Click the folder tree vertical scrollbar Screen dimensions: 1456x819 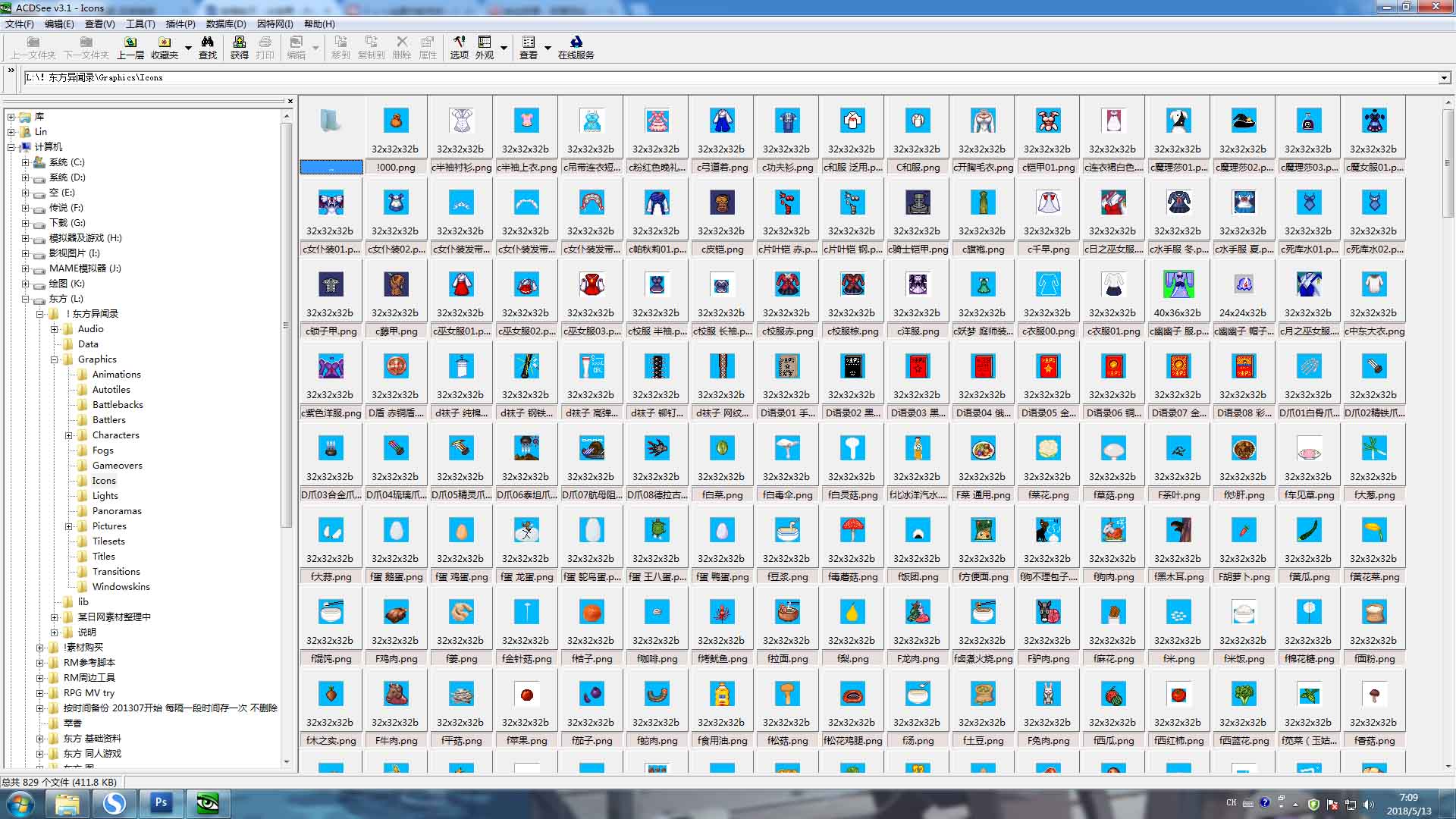coord(287,325)
